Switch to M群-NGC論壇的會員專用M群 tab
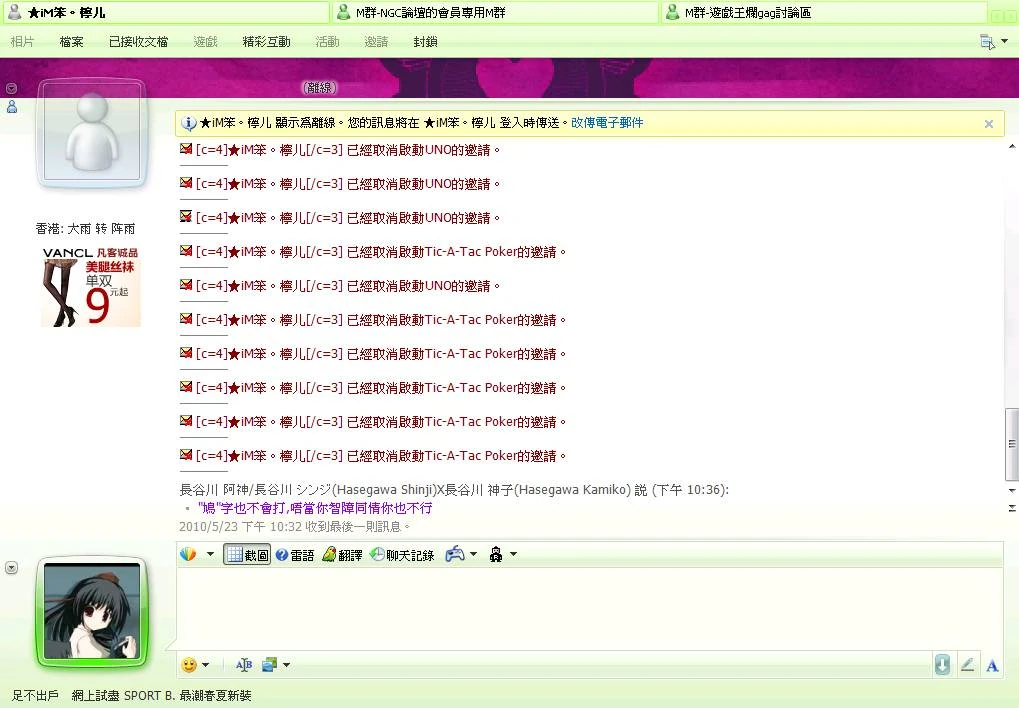The width and height of the screenshot is (1019, 708). tap(494, 13)
